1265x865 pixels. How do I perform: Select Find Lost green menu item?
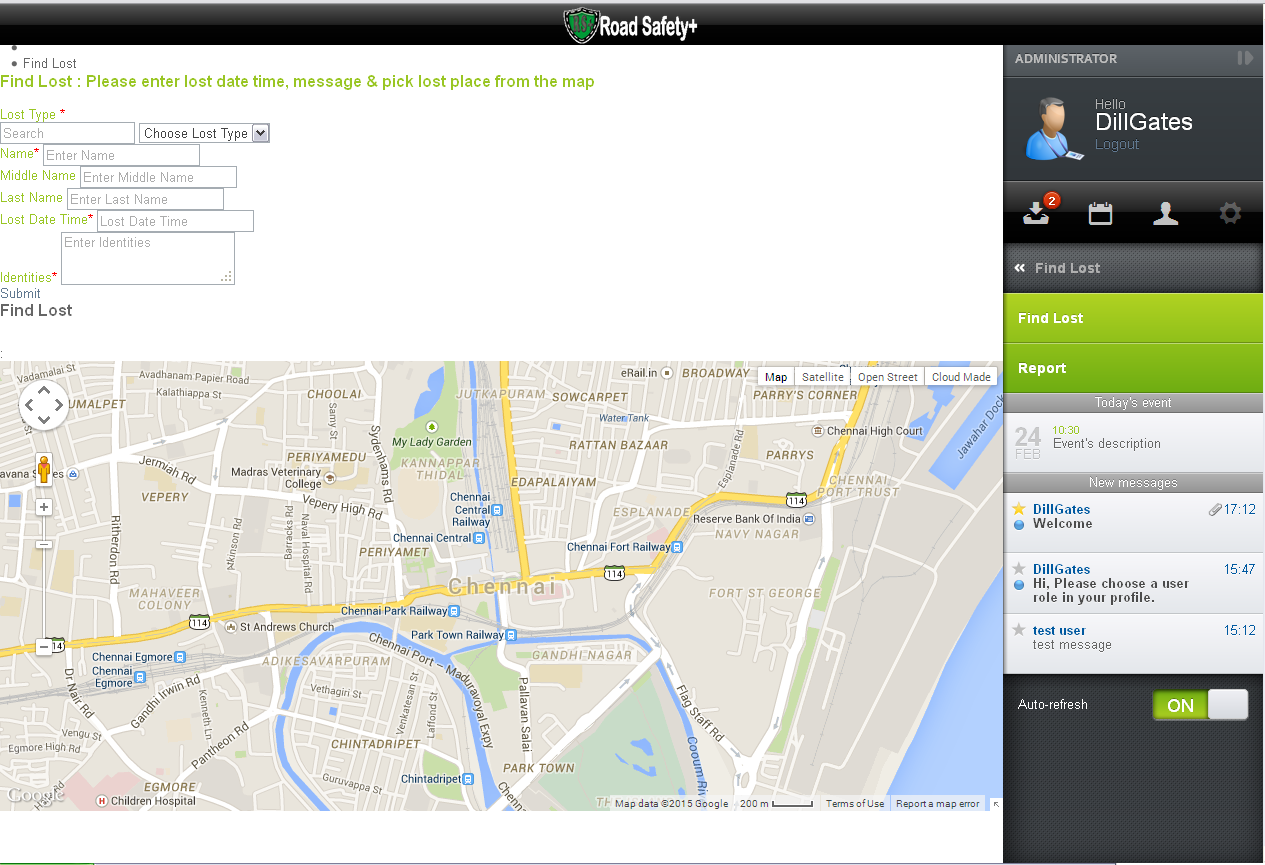coord(1134,318)
